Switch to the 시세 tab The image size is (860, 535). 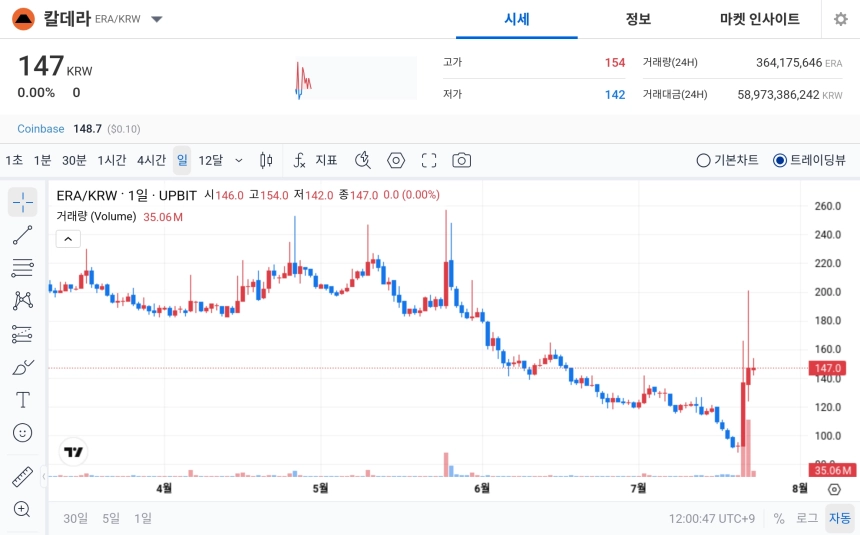coord(517,20)
